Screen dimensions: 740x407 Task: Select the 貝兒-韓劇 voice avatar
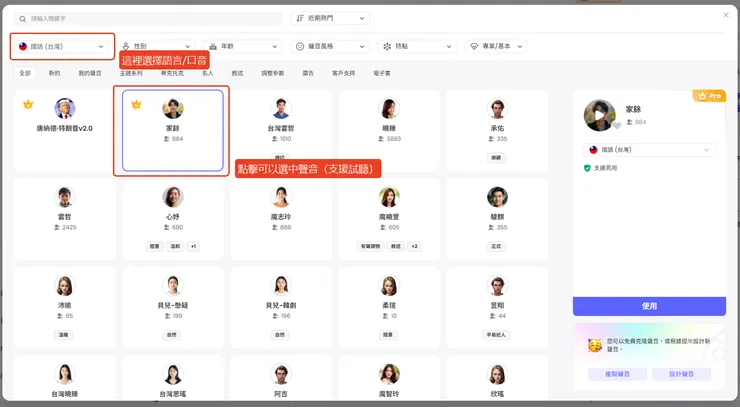tap(281, 286)
